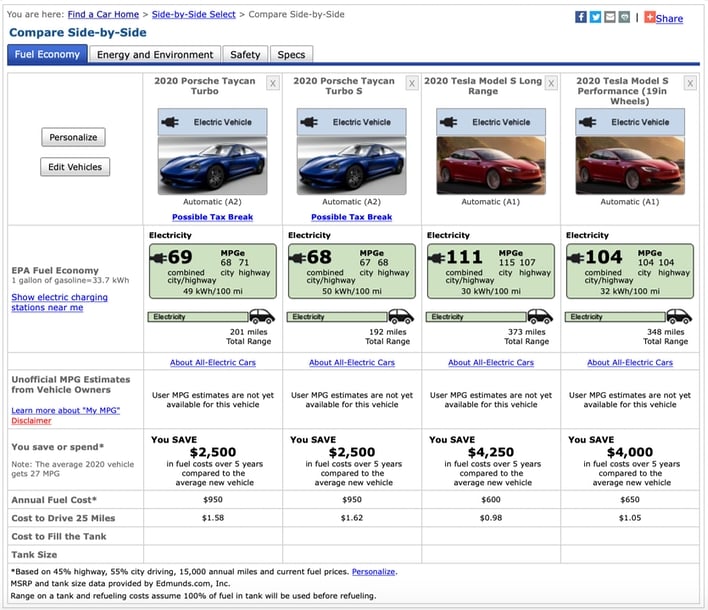708x610 pixels.
Task: Click plug icon next to 104 MPGe
Action: pos(576,258)
